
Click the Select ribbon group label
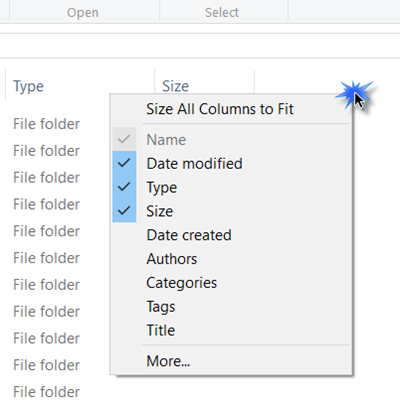(x=222, y=13)
